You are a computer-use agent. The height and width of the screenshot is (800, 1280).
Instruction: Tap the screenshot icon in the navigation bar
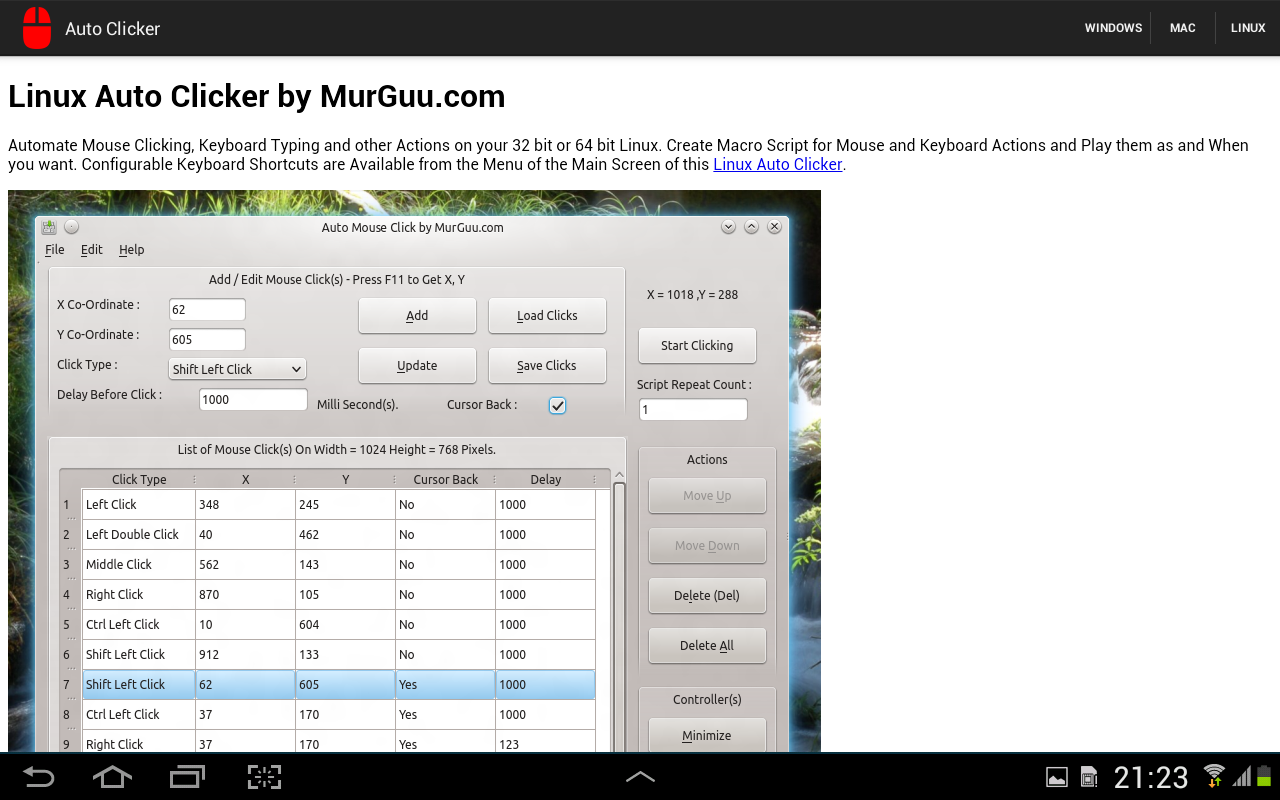tap(263, 776)
